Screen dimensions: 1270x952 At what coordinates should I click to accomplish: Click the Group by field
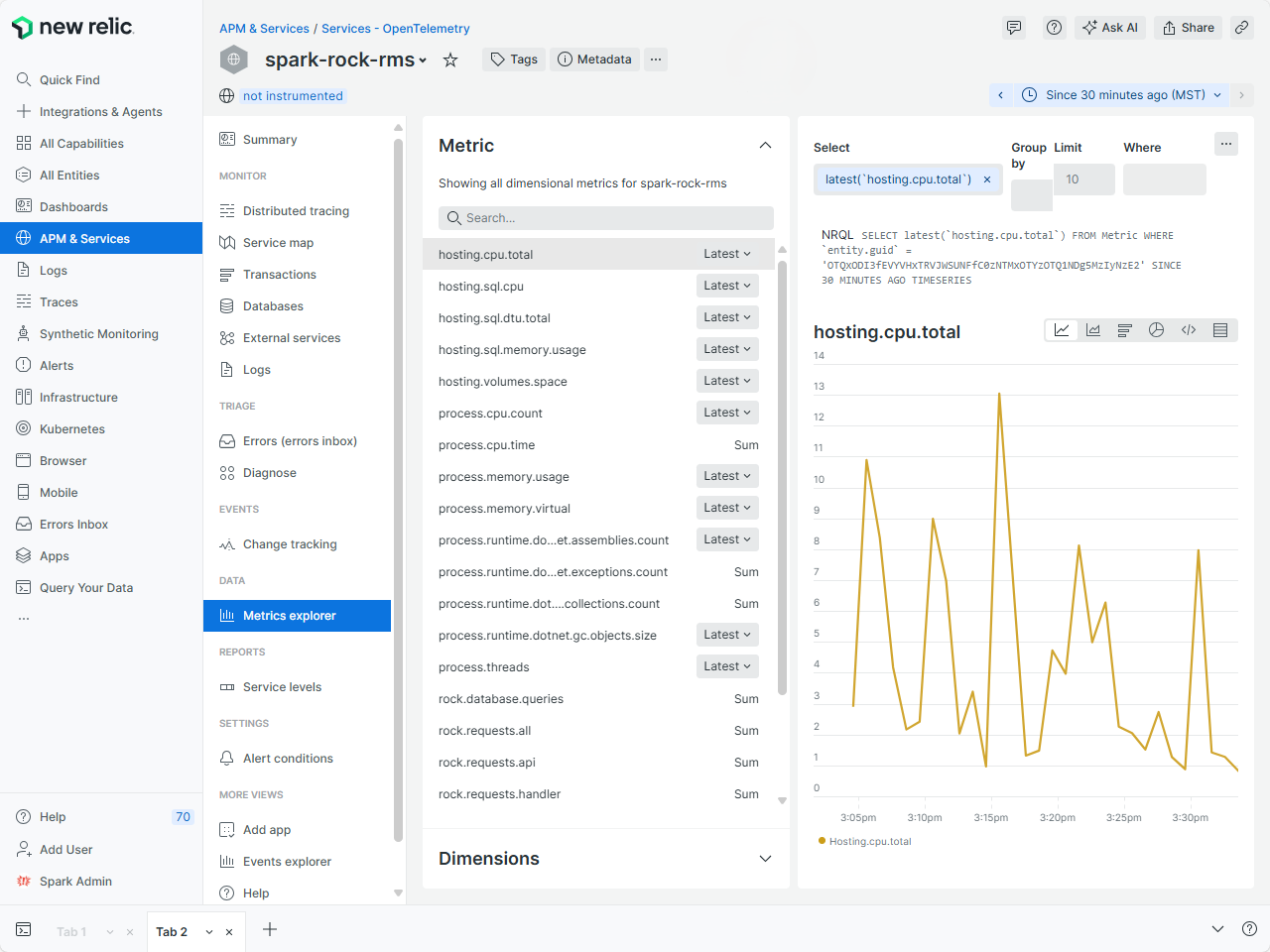(1032, 195)
